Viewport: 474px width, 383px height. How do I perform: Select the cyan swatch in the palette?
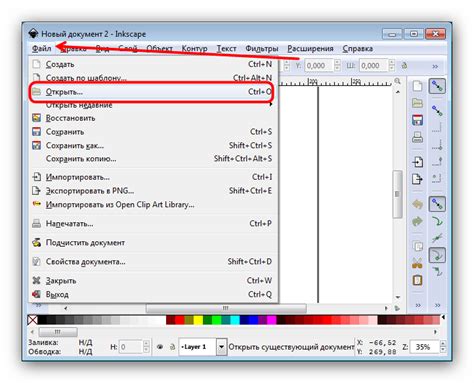point(235,320)
